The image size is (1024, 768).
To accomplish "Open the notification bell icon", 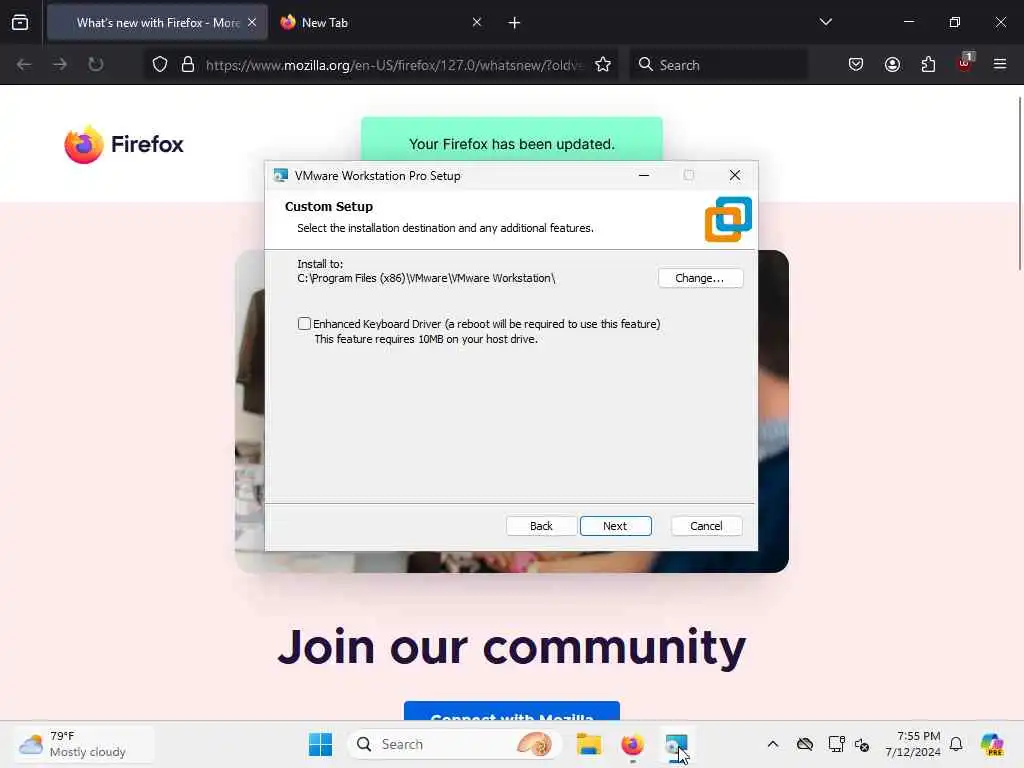I will point(956,744).
